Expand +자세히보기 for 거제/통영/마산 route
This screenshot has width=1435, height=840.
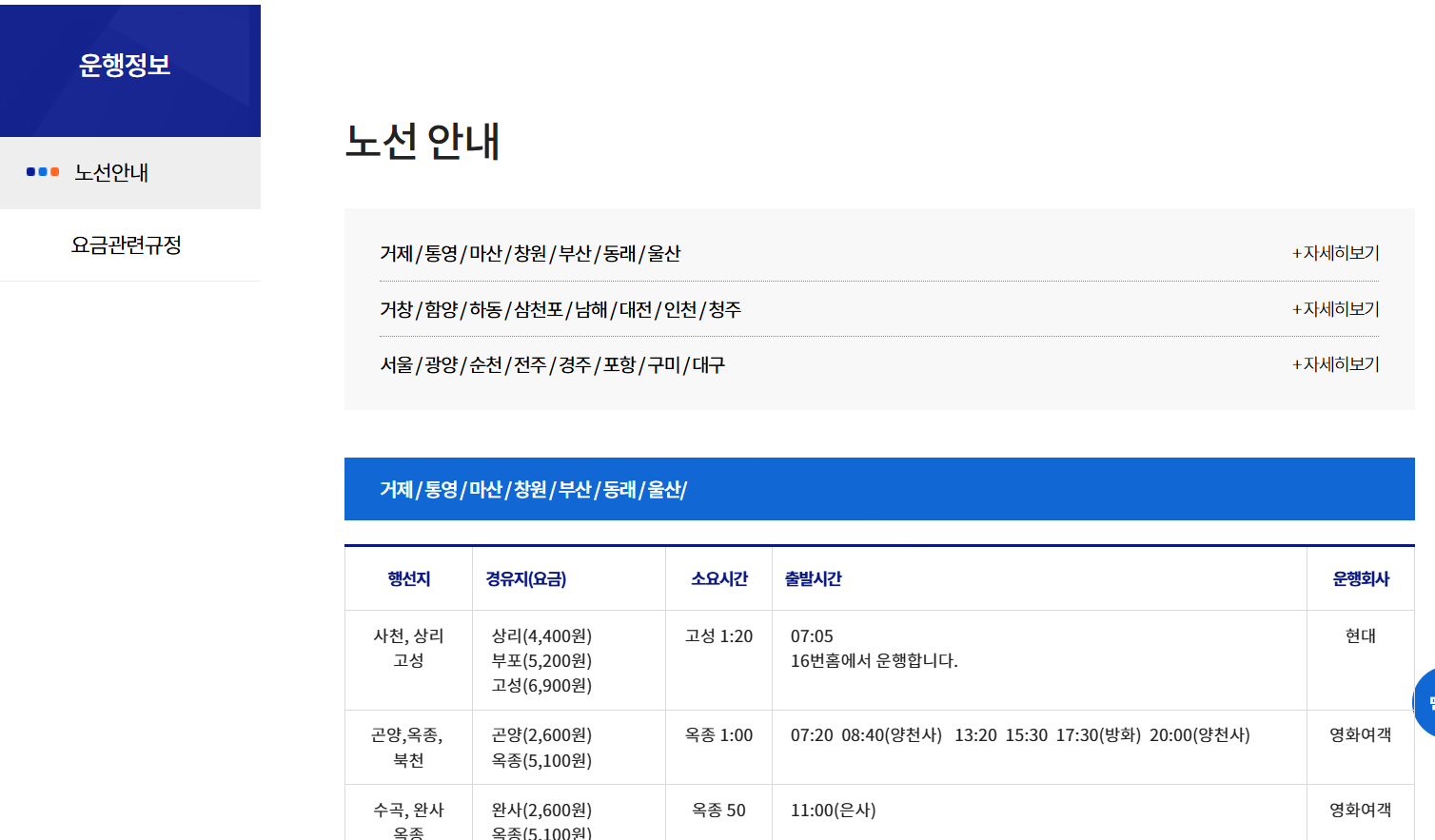(x=1335, y=253)
